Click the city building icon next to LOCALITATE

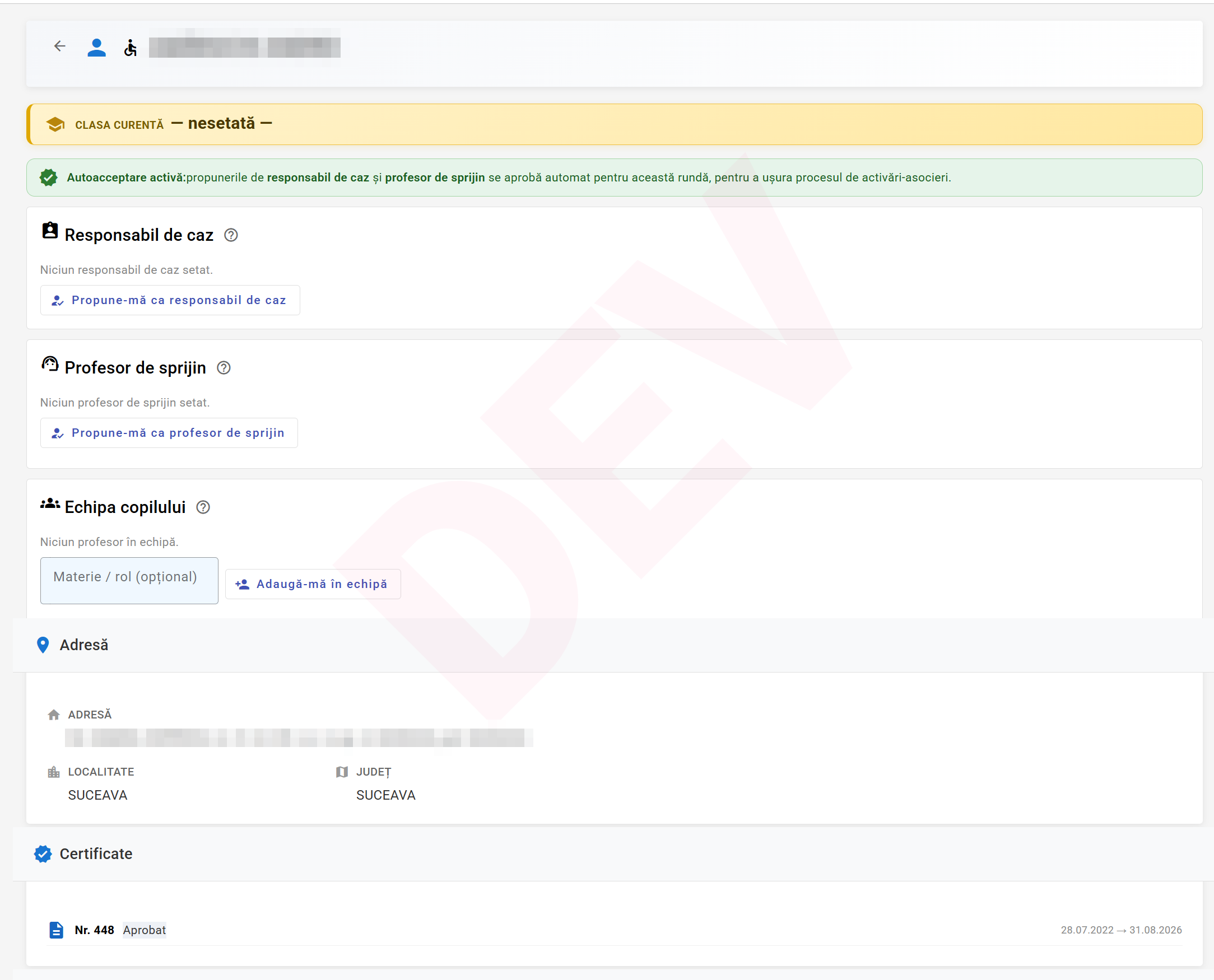pyautogui.click(x=54, y=772)
